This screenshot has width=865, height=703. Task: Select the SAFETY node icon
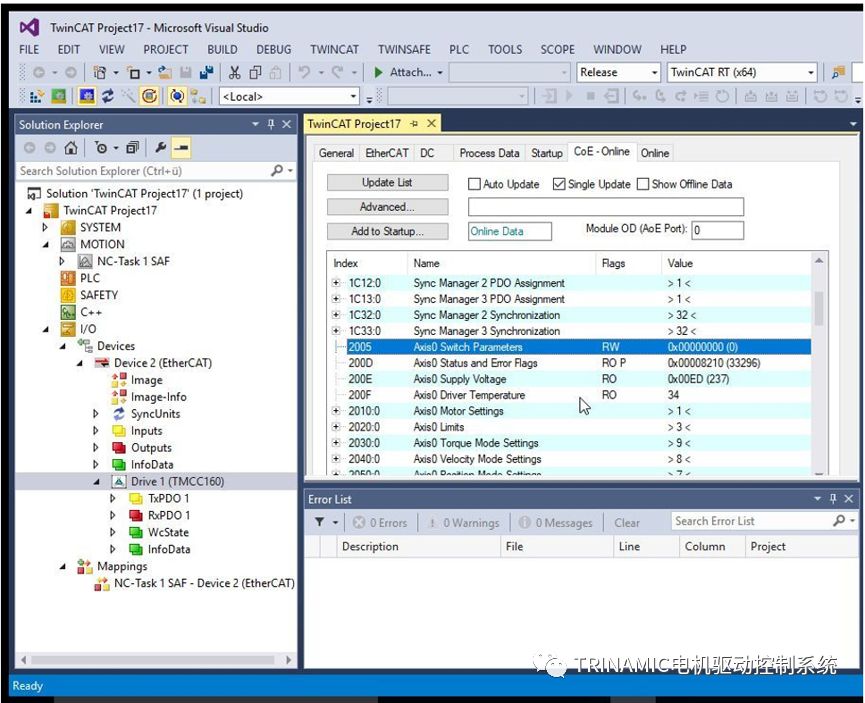coord(68,295)
